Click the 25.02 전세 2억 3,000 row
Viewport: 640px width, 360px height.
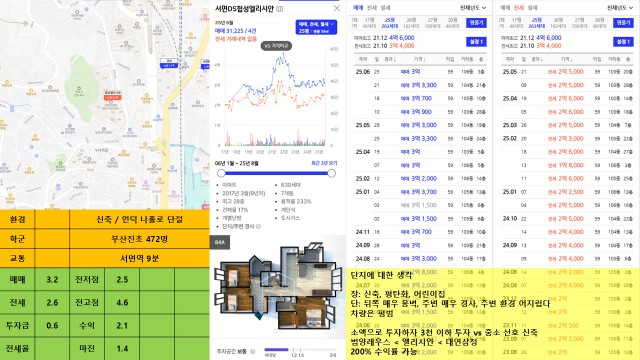(x=567, y=138)
